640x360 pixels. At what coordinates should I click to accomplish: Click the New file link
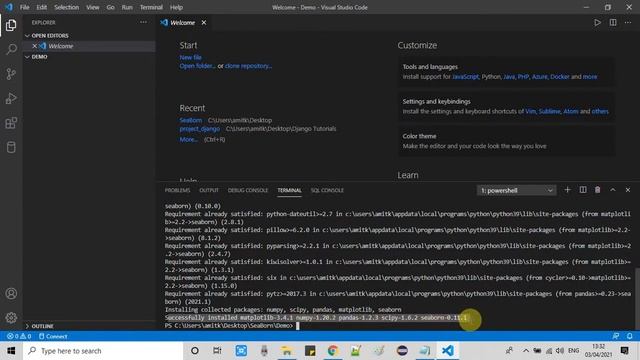pyautogui.click(x=191, y=58)
